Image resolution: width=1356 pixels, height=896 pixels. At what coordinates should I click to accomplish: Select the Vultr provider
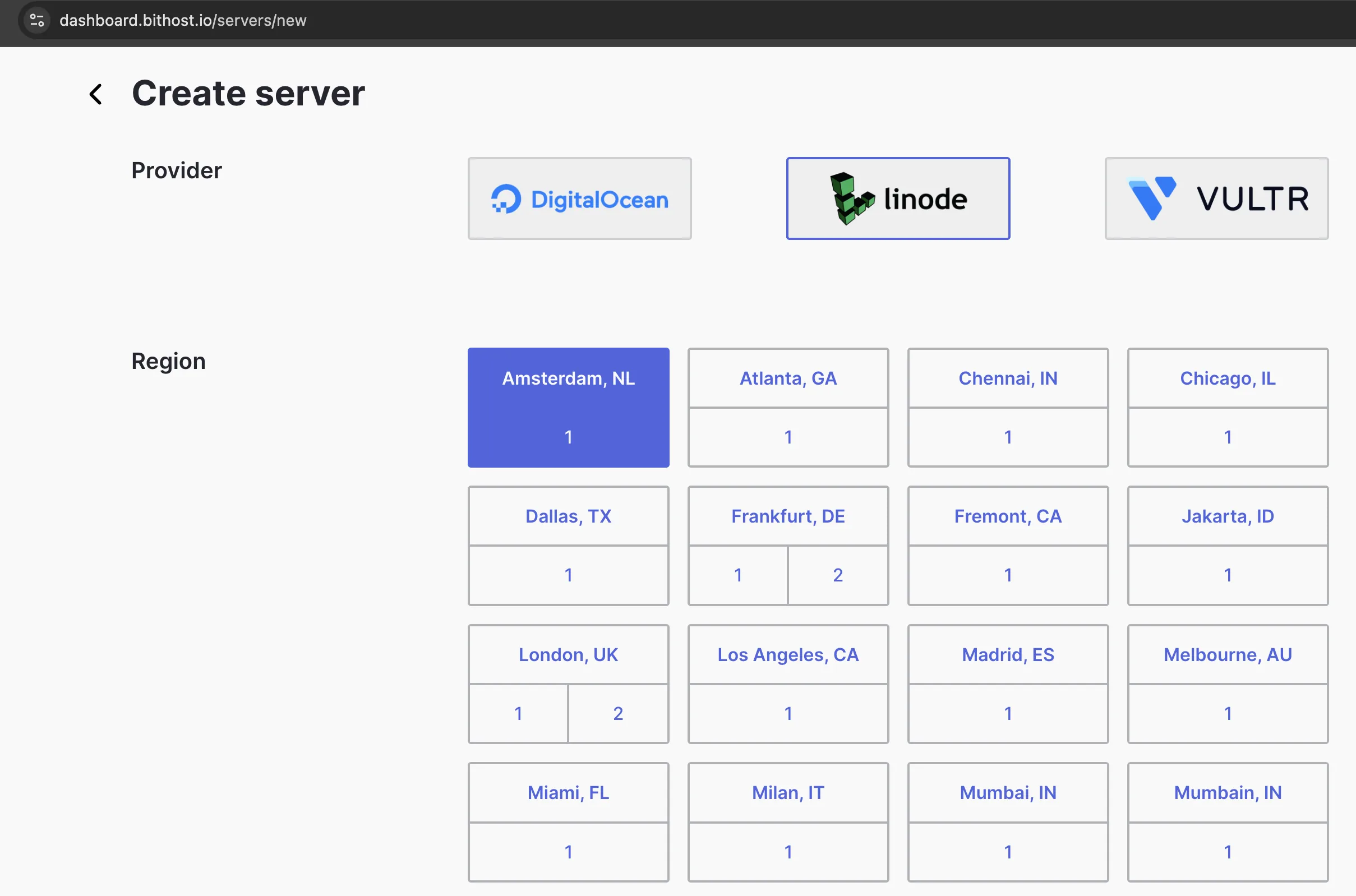pos(1216,198)
